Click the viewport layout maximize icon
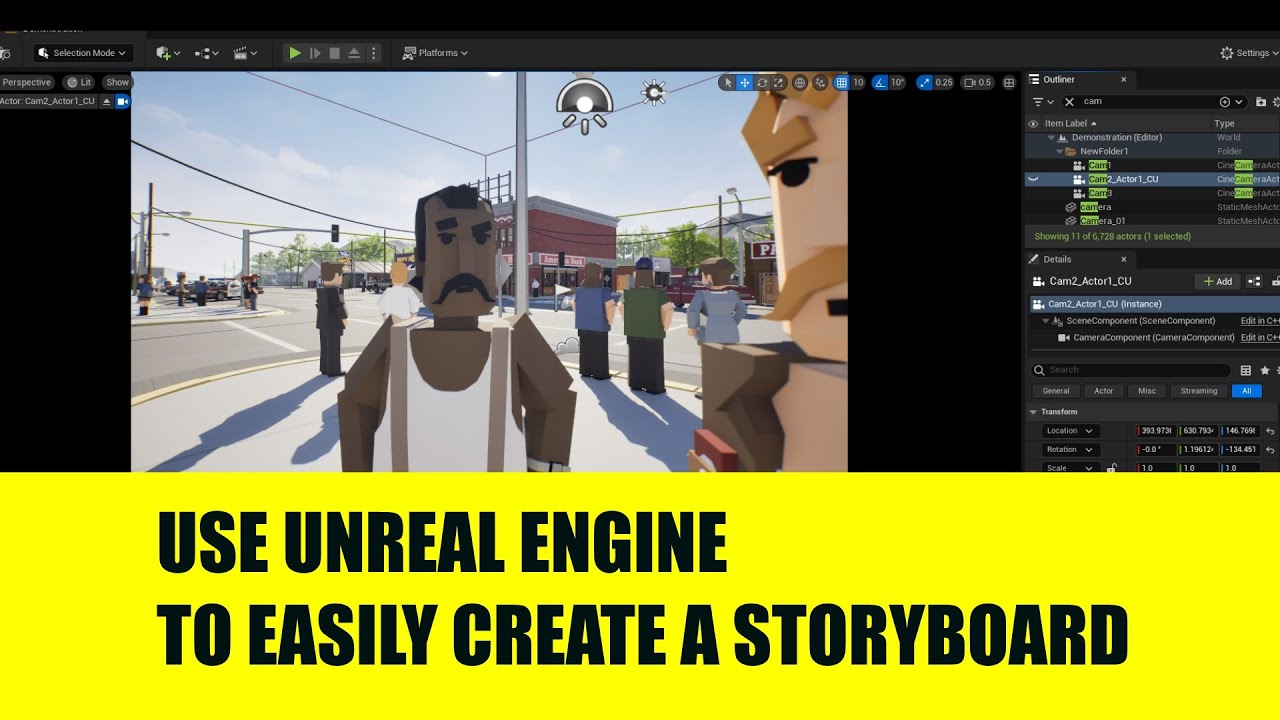 1009,82
